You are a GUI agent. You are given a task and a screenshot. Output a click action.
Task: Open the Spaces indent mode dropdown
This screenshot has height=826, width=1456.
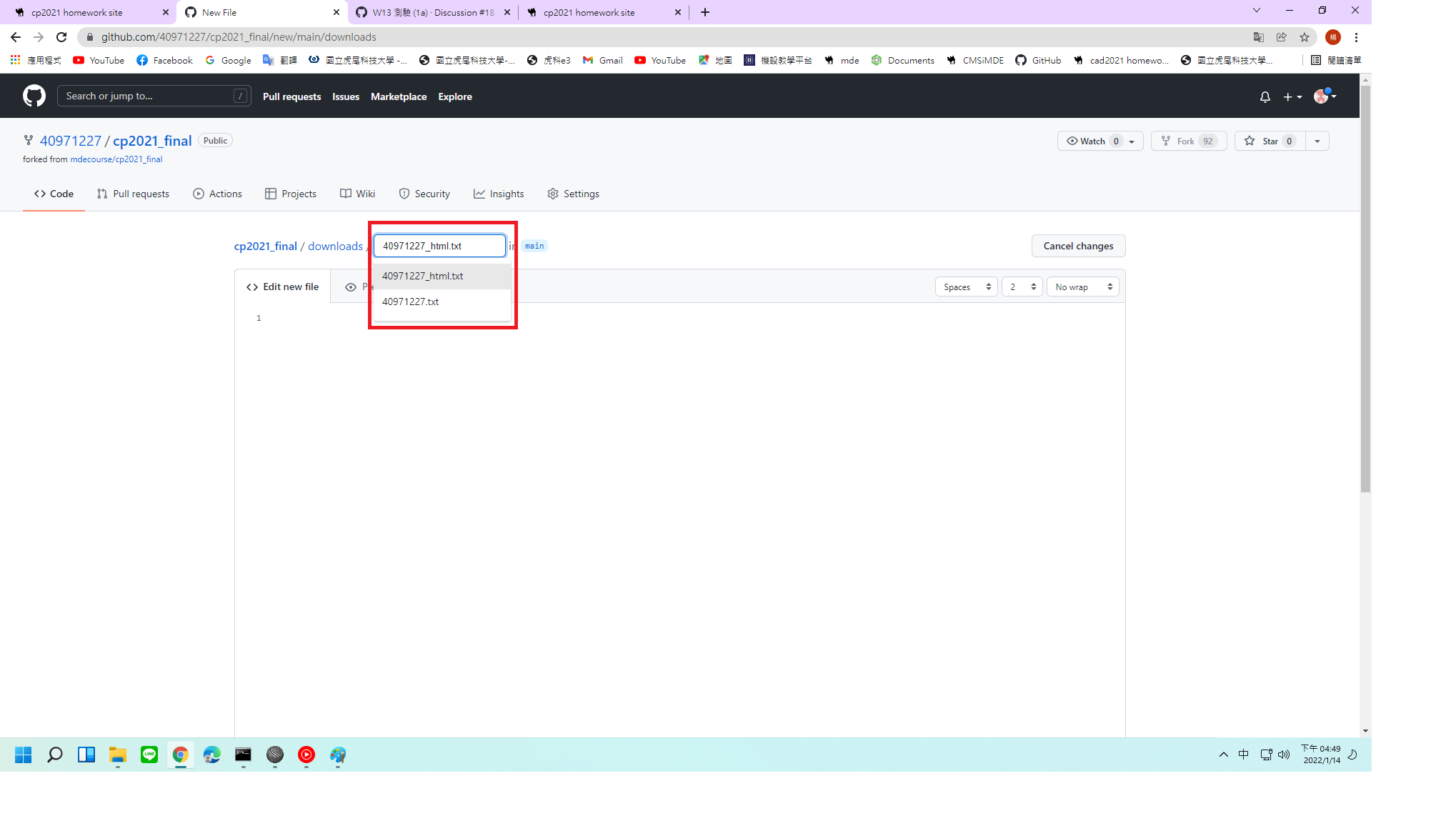[x=966, y=287]
